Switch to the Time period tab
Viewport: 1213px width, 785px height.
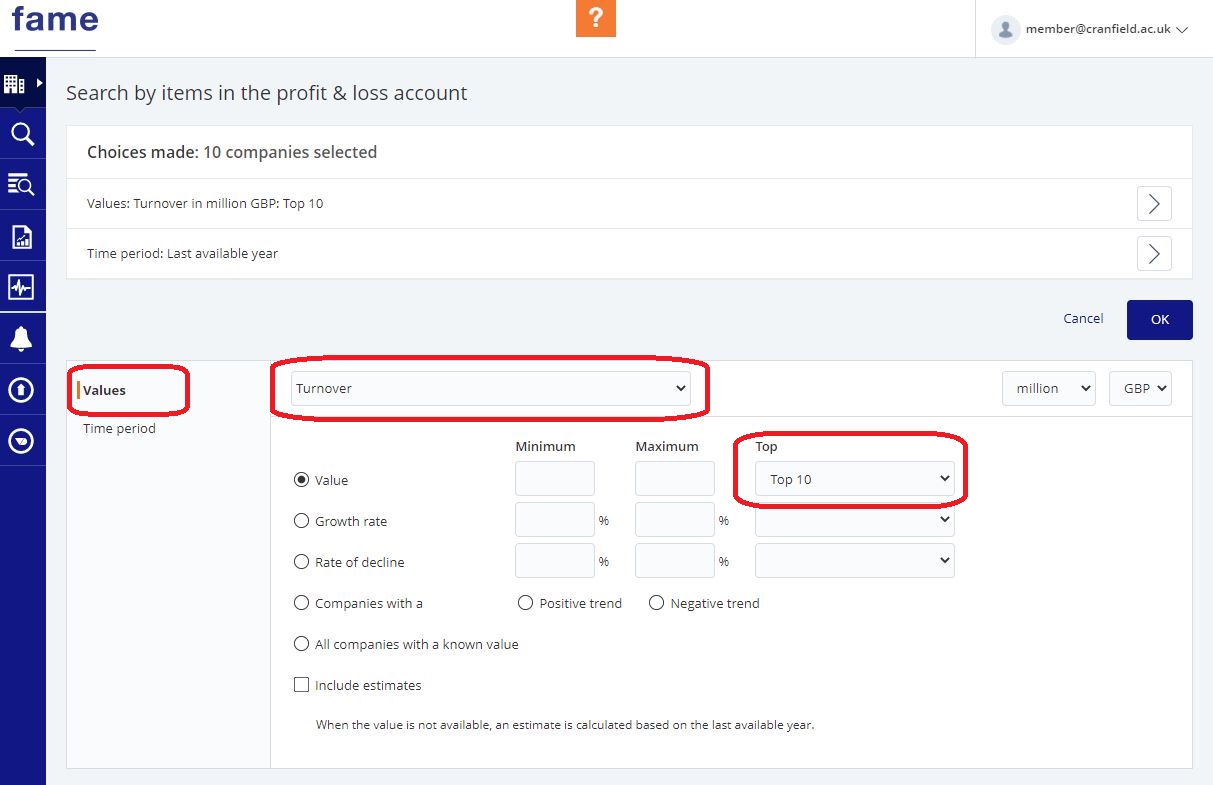(x=119, y=428)
